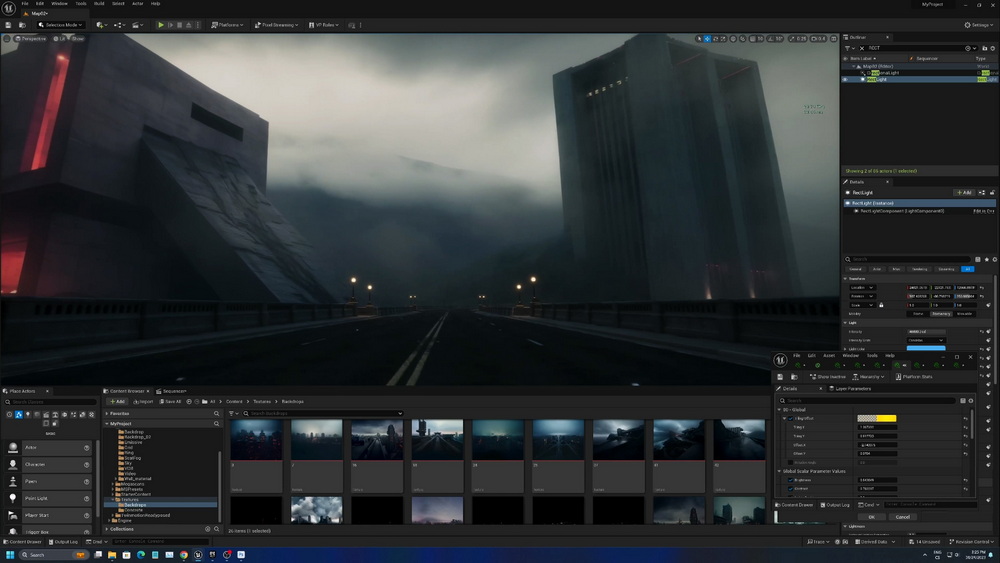This screenshot has width=1000, height=563.
Task: Set Mobility to Movable
Action: (964, 314)
